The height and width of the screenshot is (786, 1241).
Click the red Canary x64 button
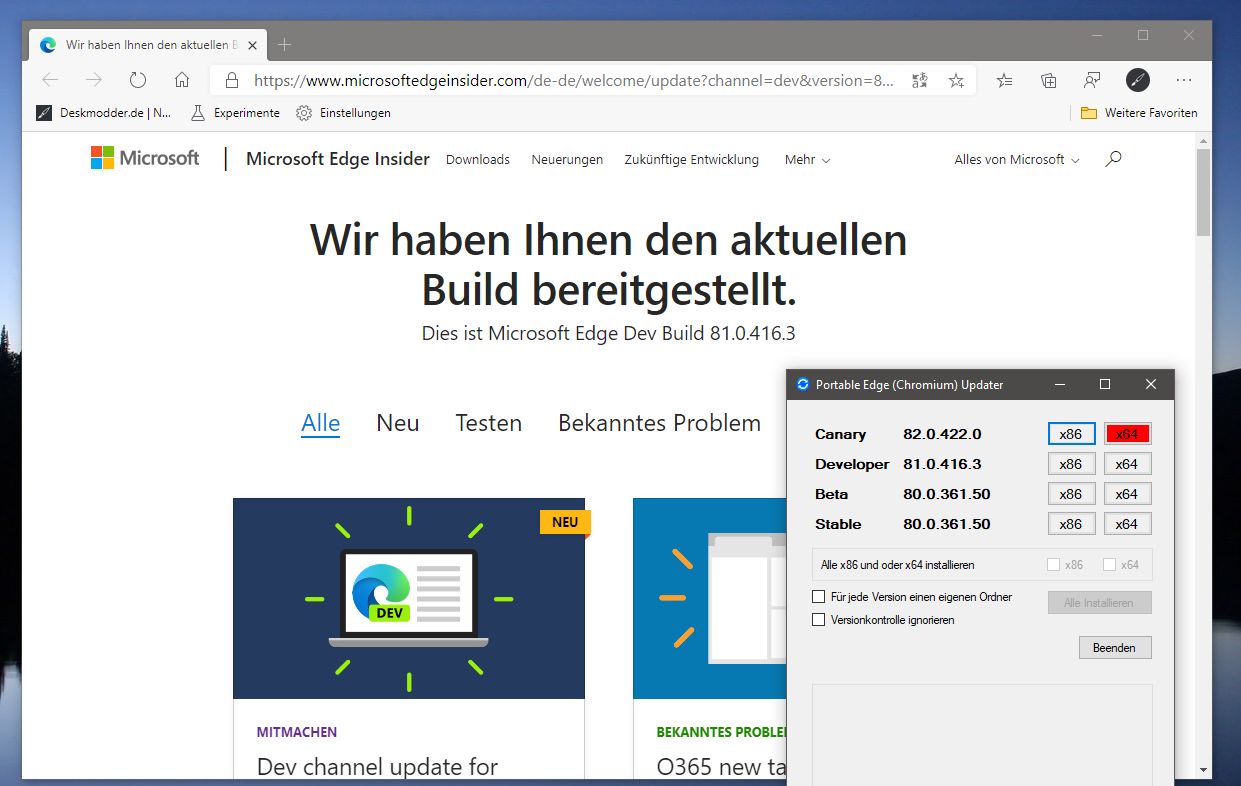(x=1127, y=434)
